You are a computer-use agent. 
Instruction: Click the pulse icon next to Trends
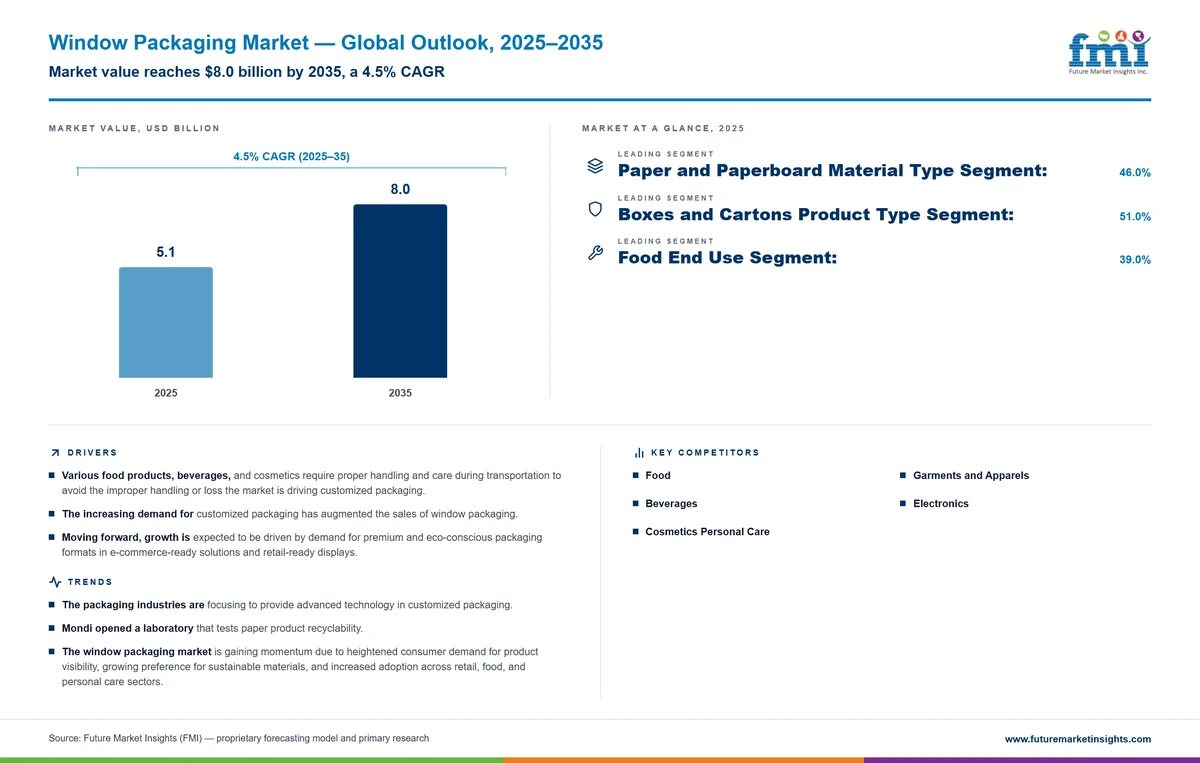(x=54, y=582)
